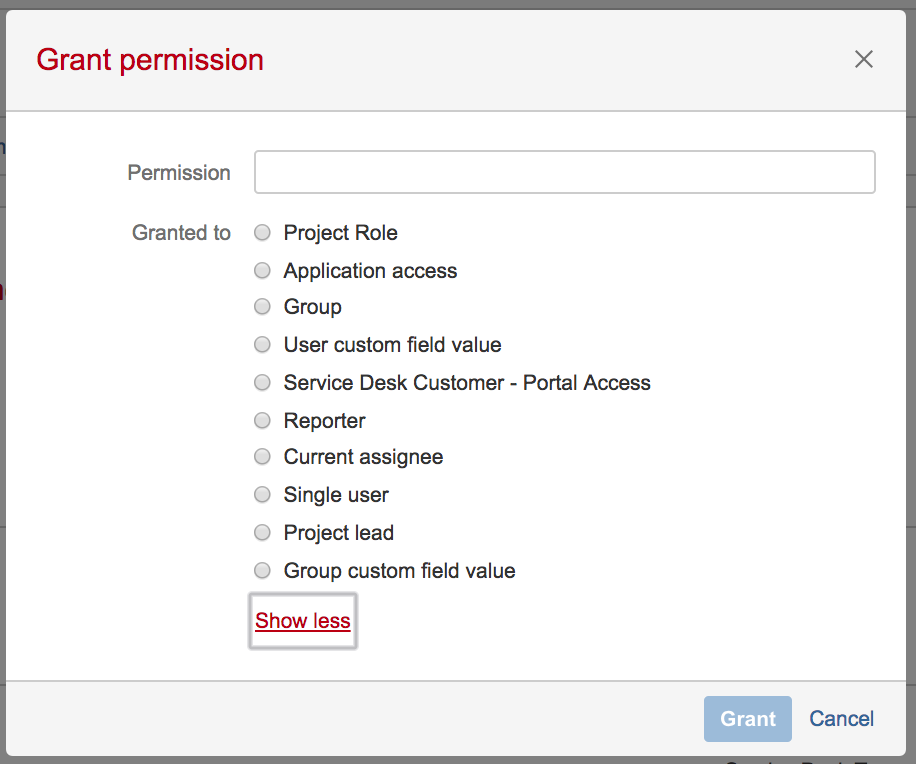Image resolution: width=916 pixels, height=764 pixels.
Task: Choose the Group custom field value option
Action: [x=262, y=571]
